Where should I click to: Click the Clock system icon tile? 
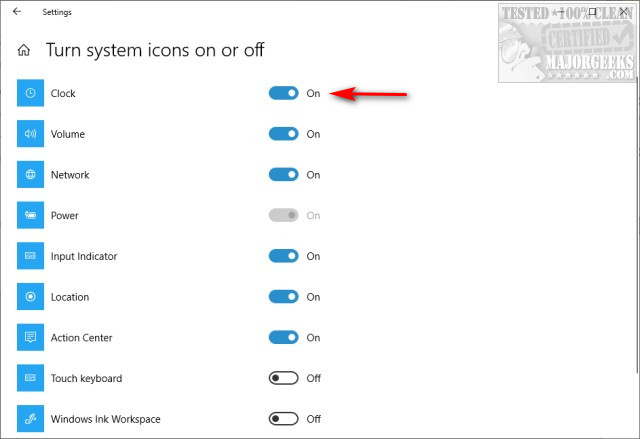click(x=30, y=93)
